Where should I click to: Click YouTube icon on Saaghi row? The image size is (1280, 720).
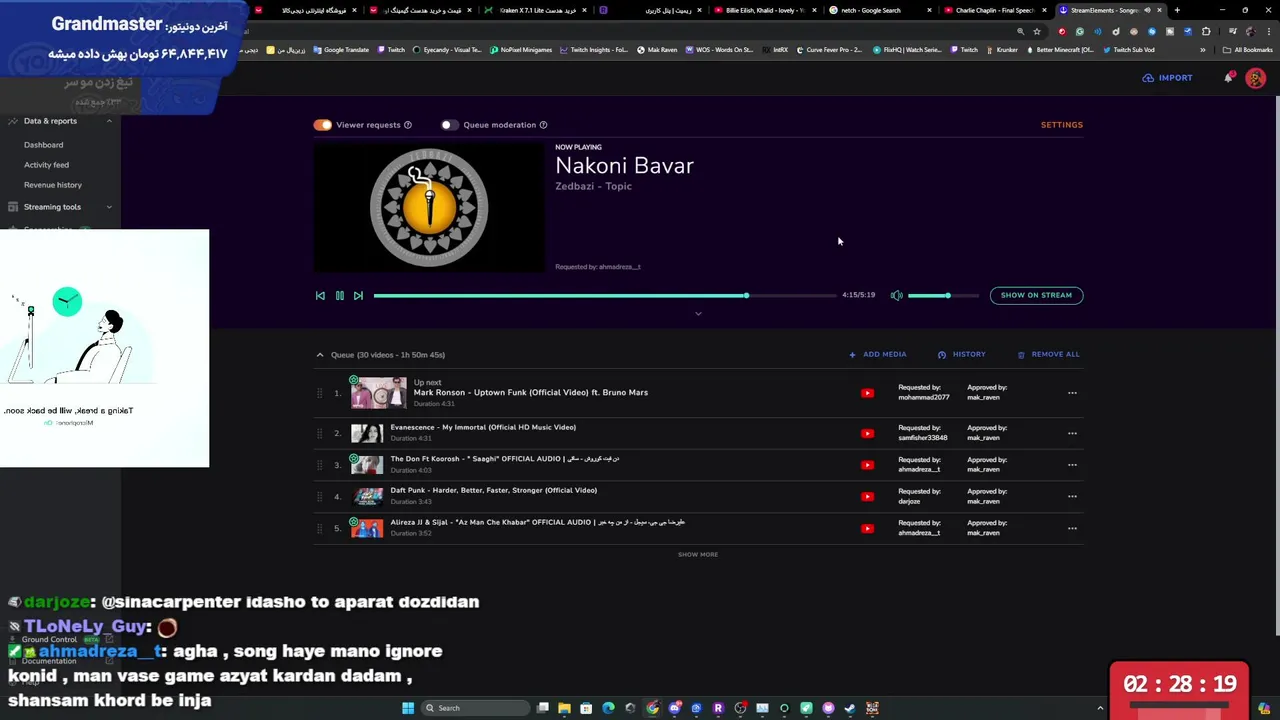click(x=867, y=464)
